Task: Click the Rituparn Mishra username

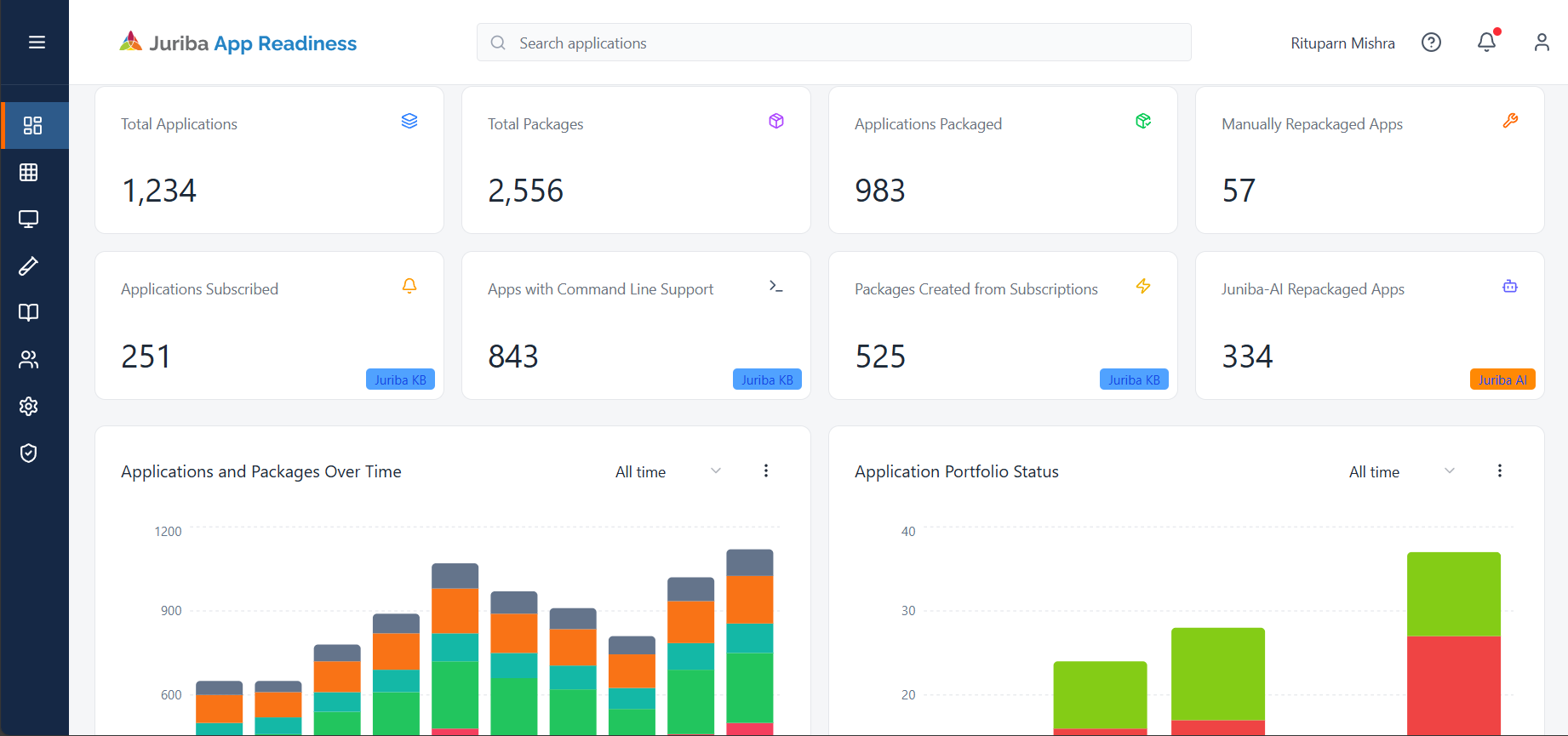Action: pyautogui.click(x=1342, y=43)
